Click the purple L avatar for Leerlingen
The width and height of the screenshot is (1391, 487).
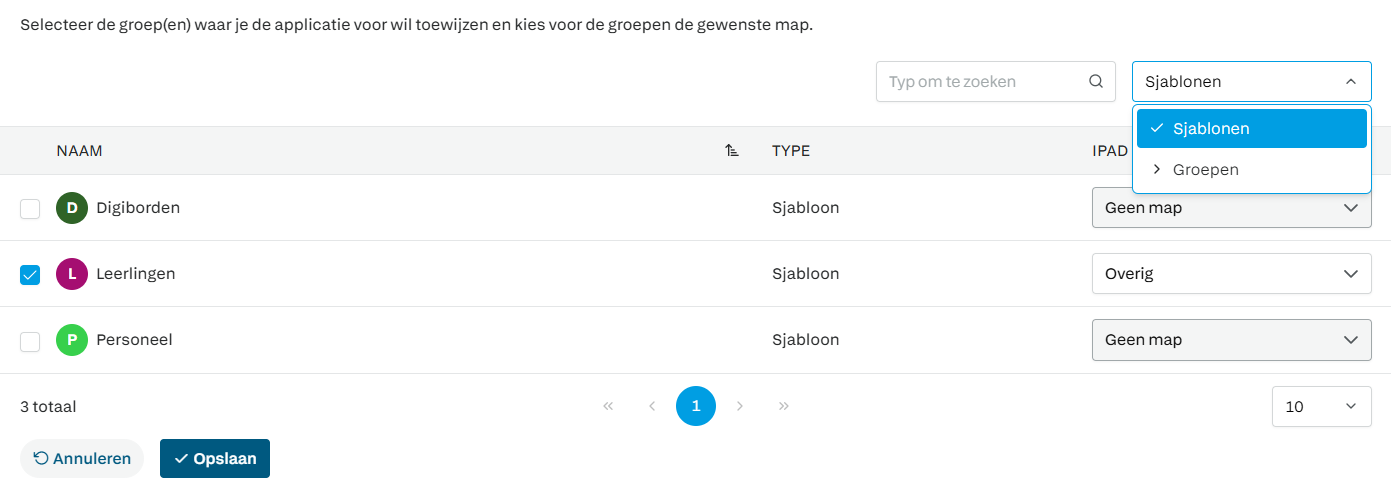(x=72, y=274)
